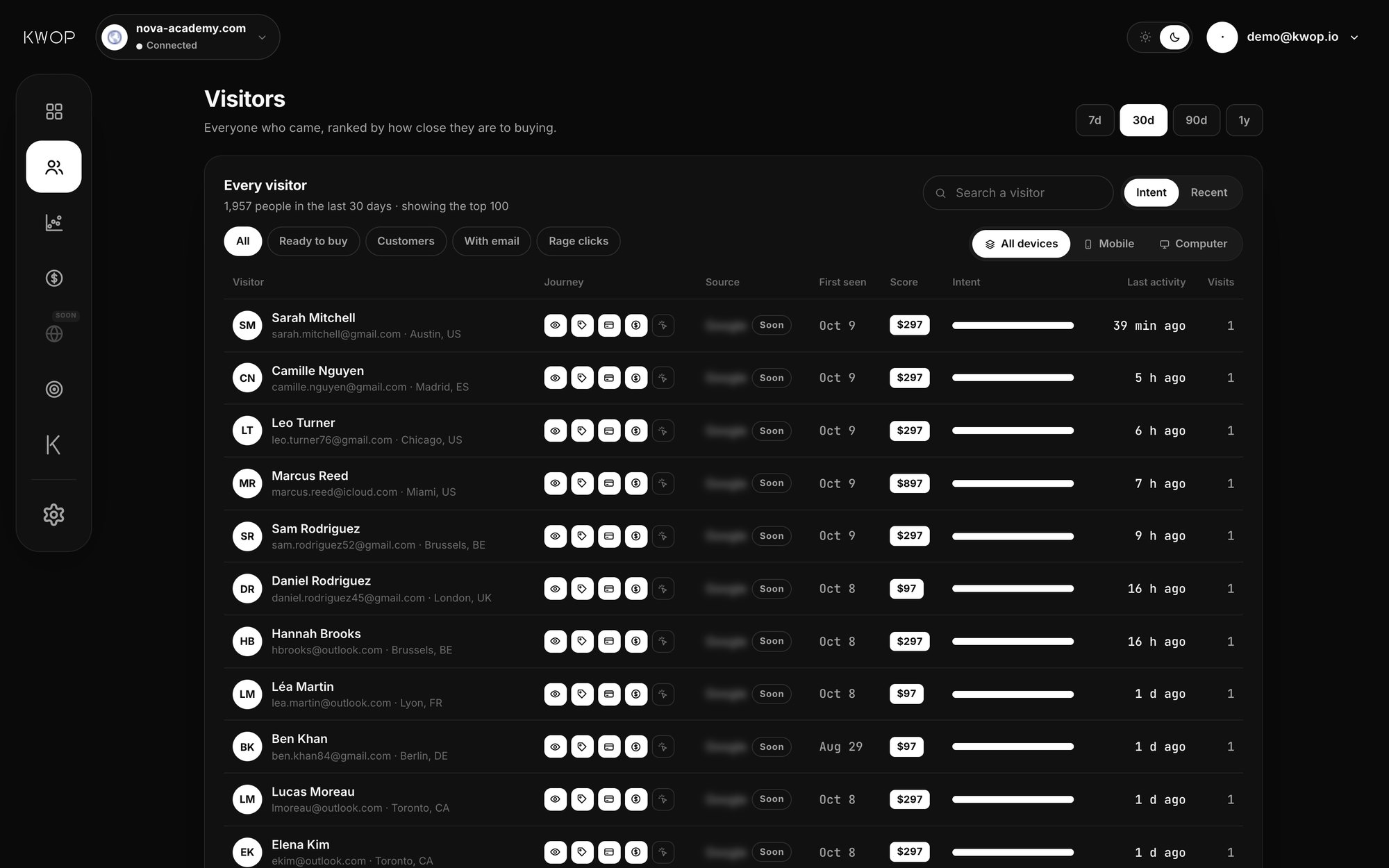Click the eye journey icon for Hannah Brooks
Image resolution: width=1389 pixels, height=868 pixels.
coord(555,641)
